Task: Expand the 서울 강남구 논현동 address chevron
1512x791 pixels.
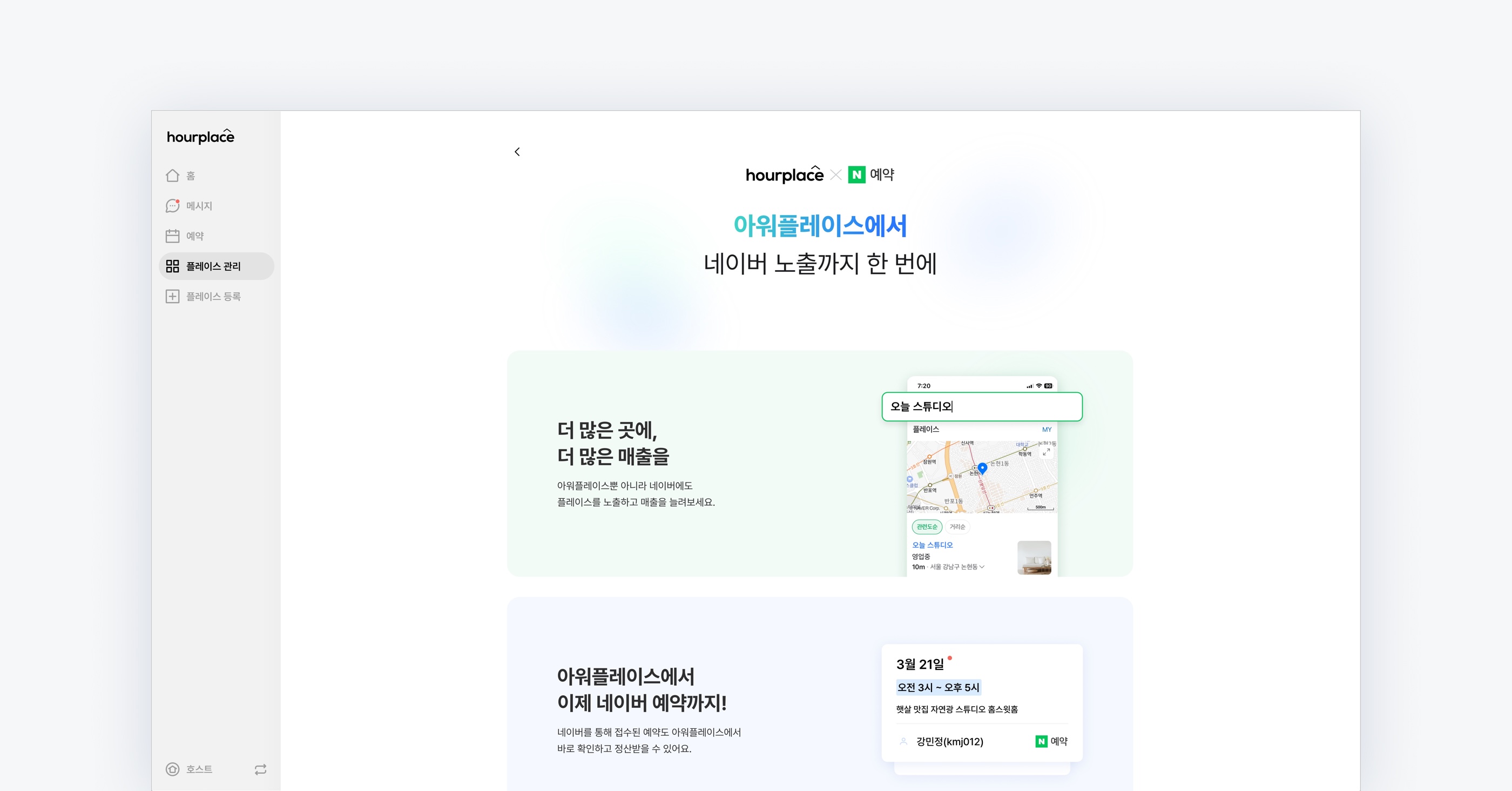Action: pyautogui.click(x=982, y=567)
